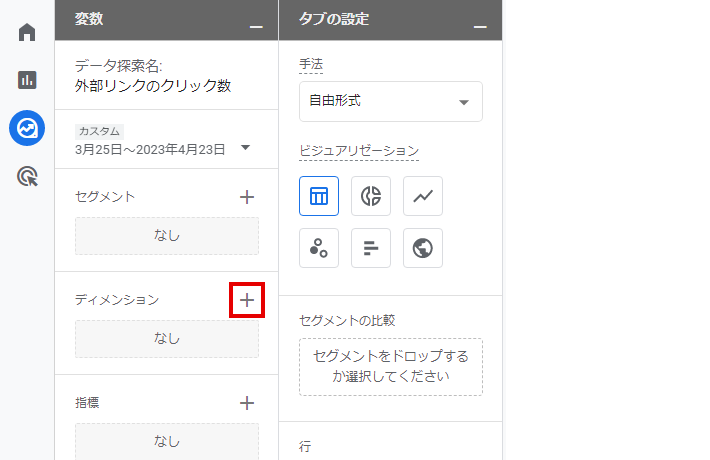Click the empty ディメンション なし box
Screen dimensions: 710x460
click(167, 339)
